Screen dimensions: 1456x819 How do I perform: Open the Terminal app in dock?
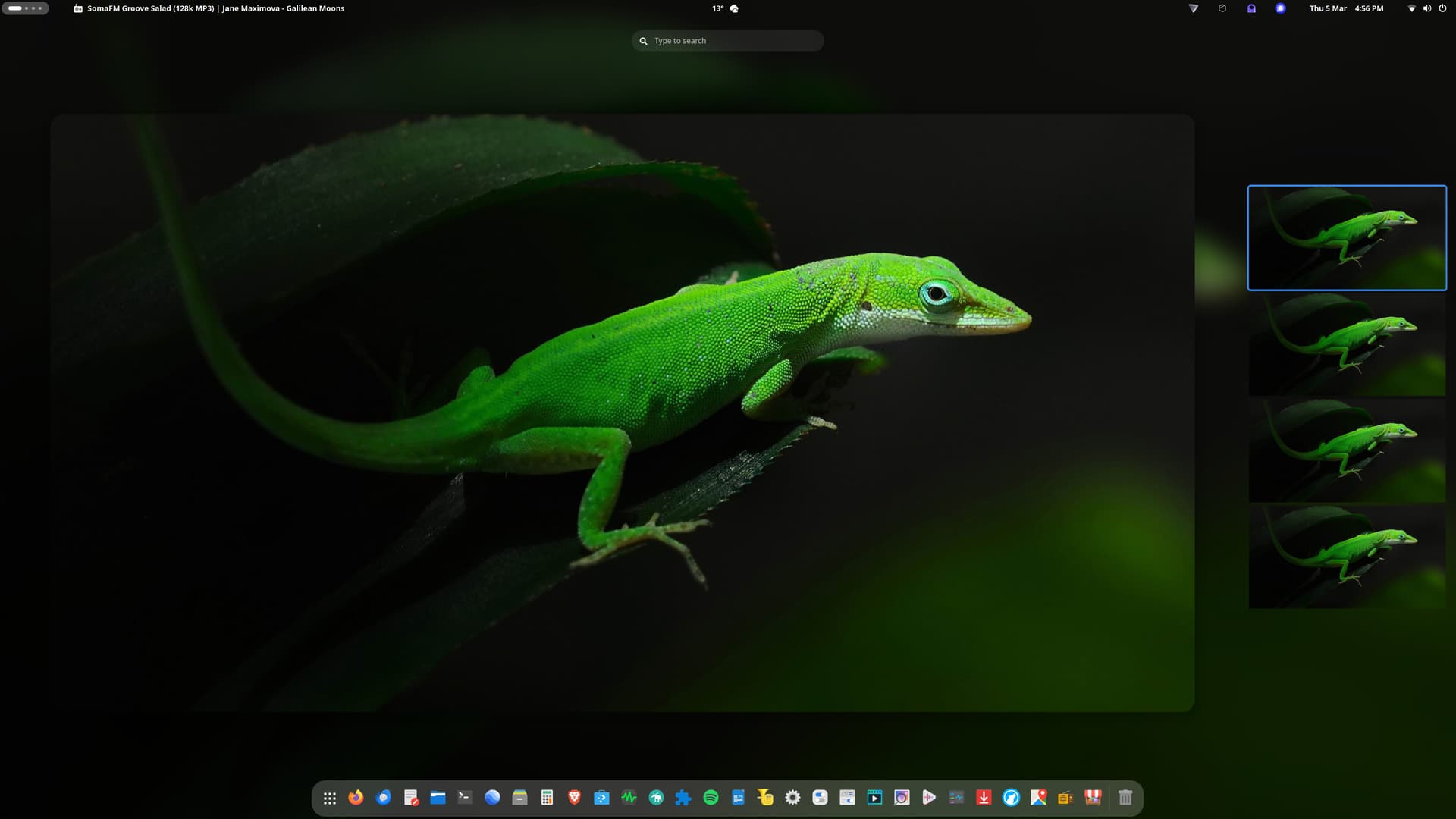point(465,798)
